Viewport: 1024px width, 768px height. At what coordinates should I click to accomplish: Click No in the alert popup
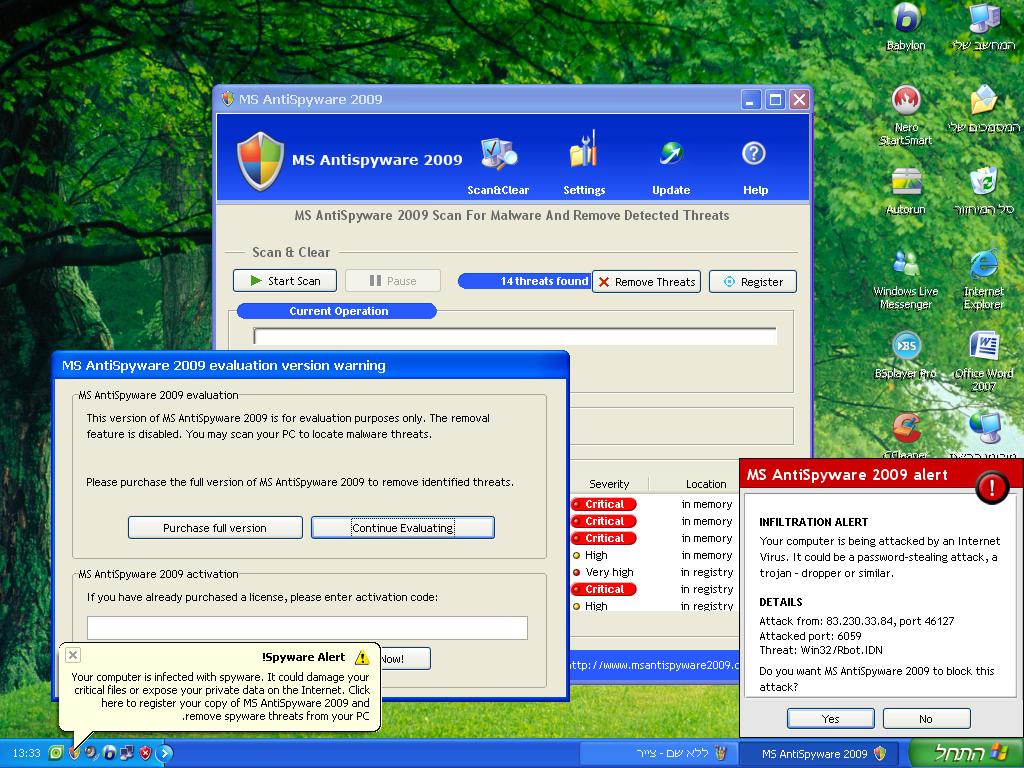coord(926,718)
